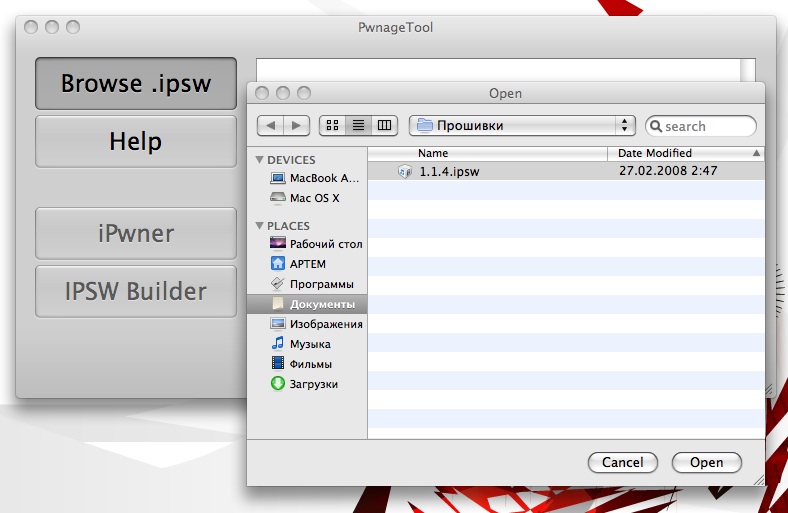Open IPSW Builder in PwnageTool
This screenshot has height=513, width=788.
(136, 291)
